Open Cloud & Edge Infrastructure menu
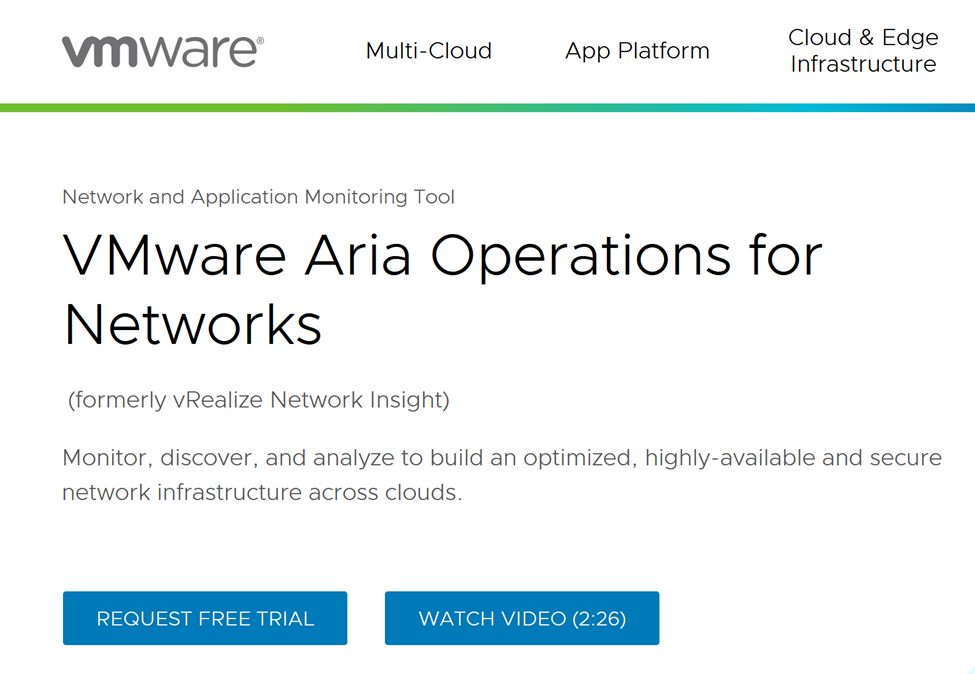Image resolution: width=975 pixels, height=674 pixels. tap(863, 51)
